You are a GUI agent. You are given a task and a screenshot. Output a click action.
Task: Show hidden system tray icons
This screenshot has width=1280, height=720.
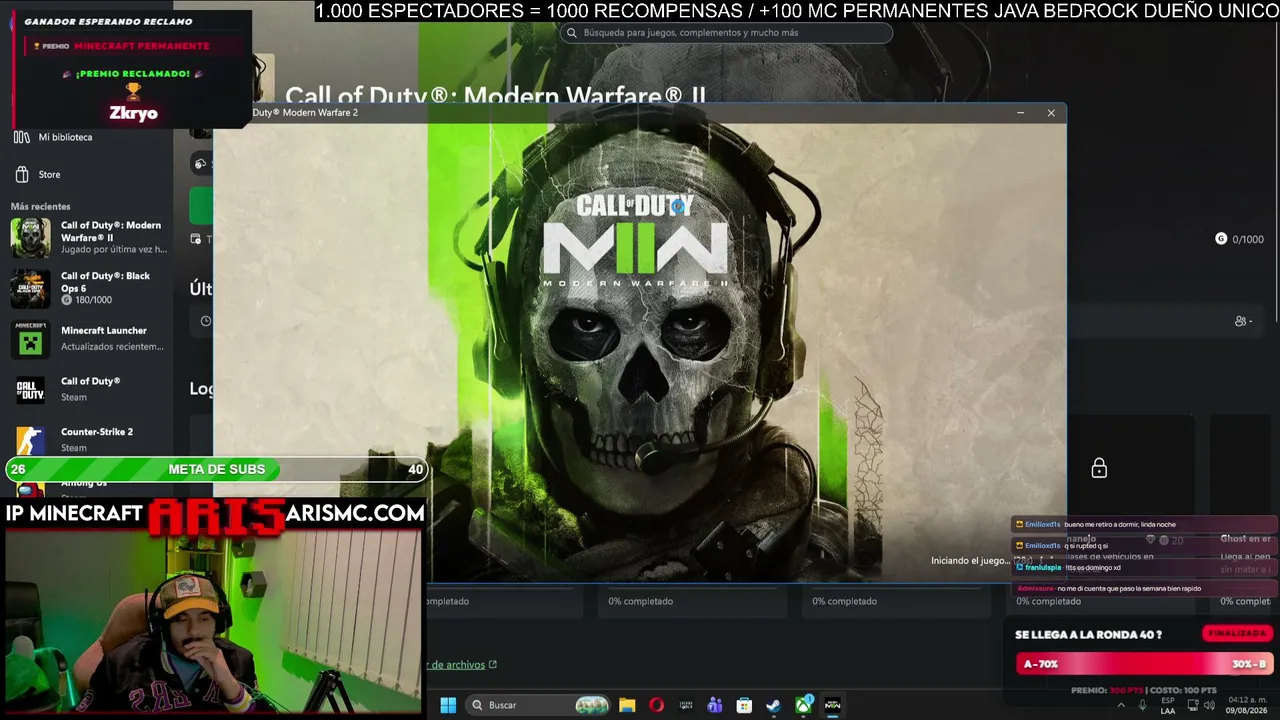point(1120,705)
